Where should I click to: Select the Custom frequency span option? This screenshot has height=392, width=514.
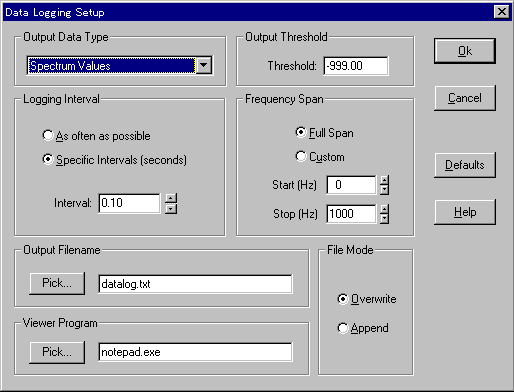pos(320,157)
